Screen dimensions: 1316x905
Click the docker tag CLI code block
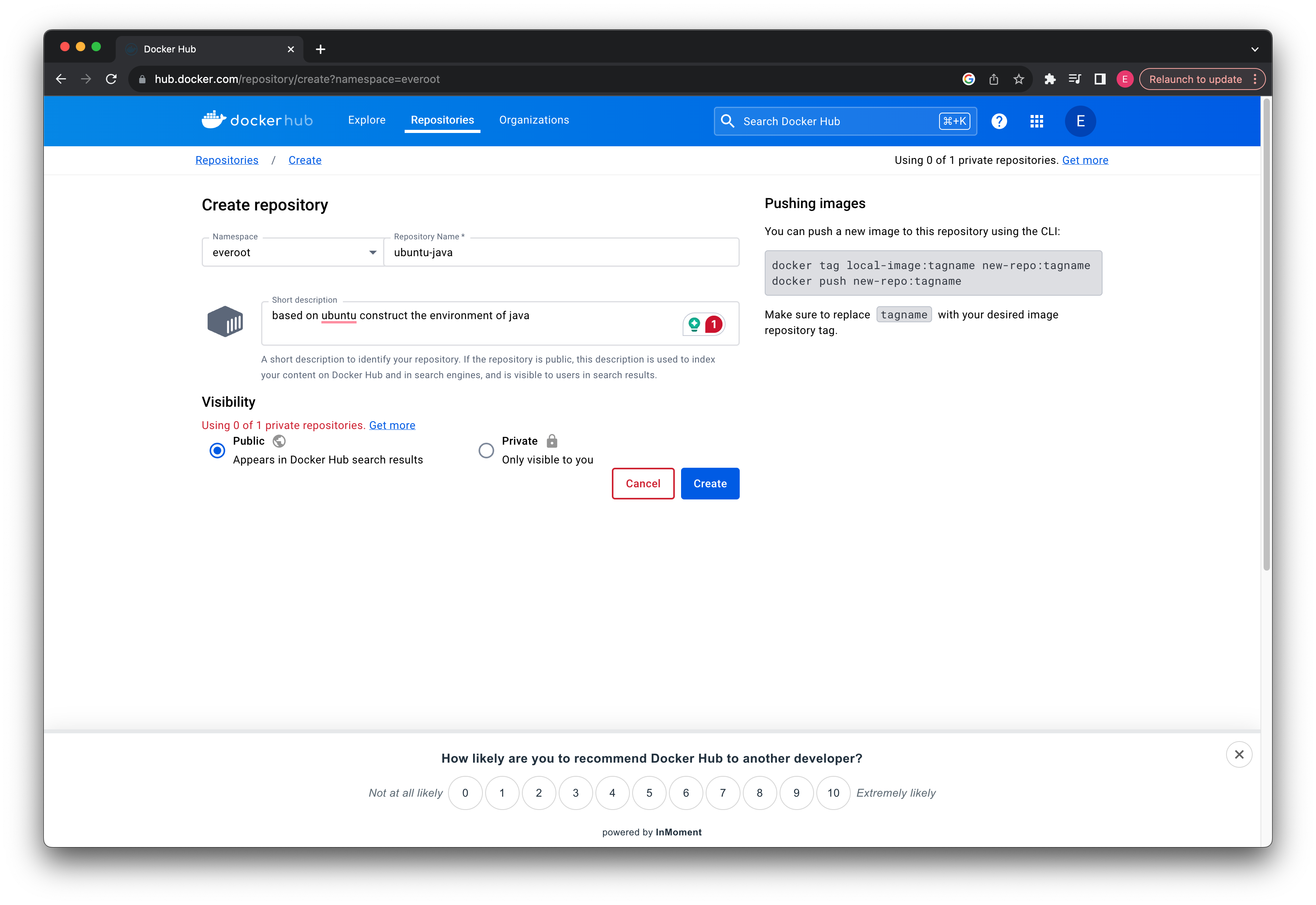pyautogui.click(x=933, y=273)
